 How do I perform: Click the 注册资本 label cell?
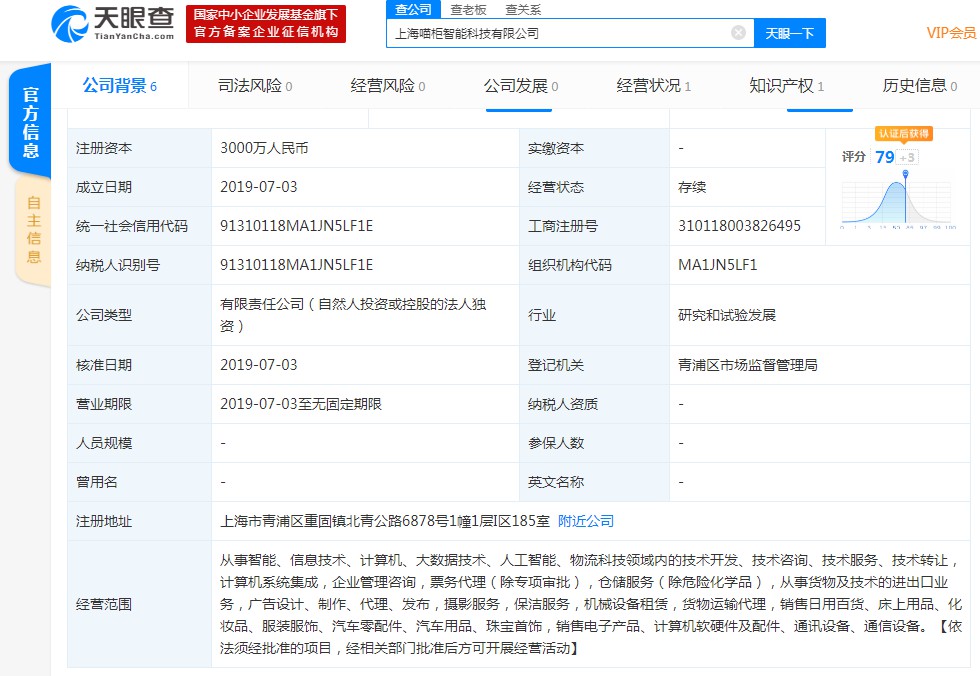(x=139, y=148)
